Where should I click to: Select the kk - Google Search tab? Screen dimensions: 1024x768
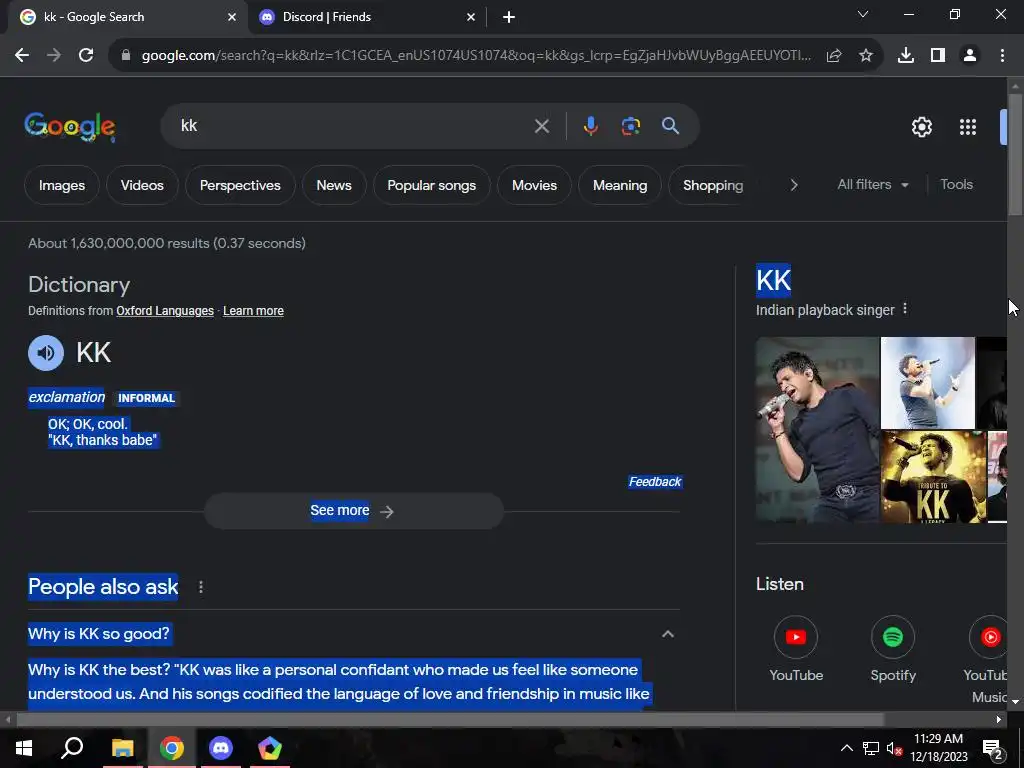[x=127, y=17]
